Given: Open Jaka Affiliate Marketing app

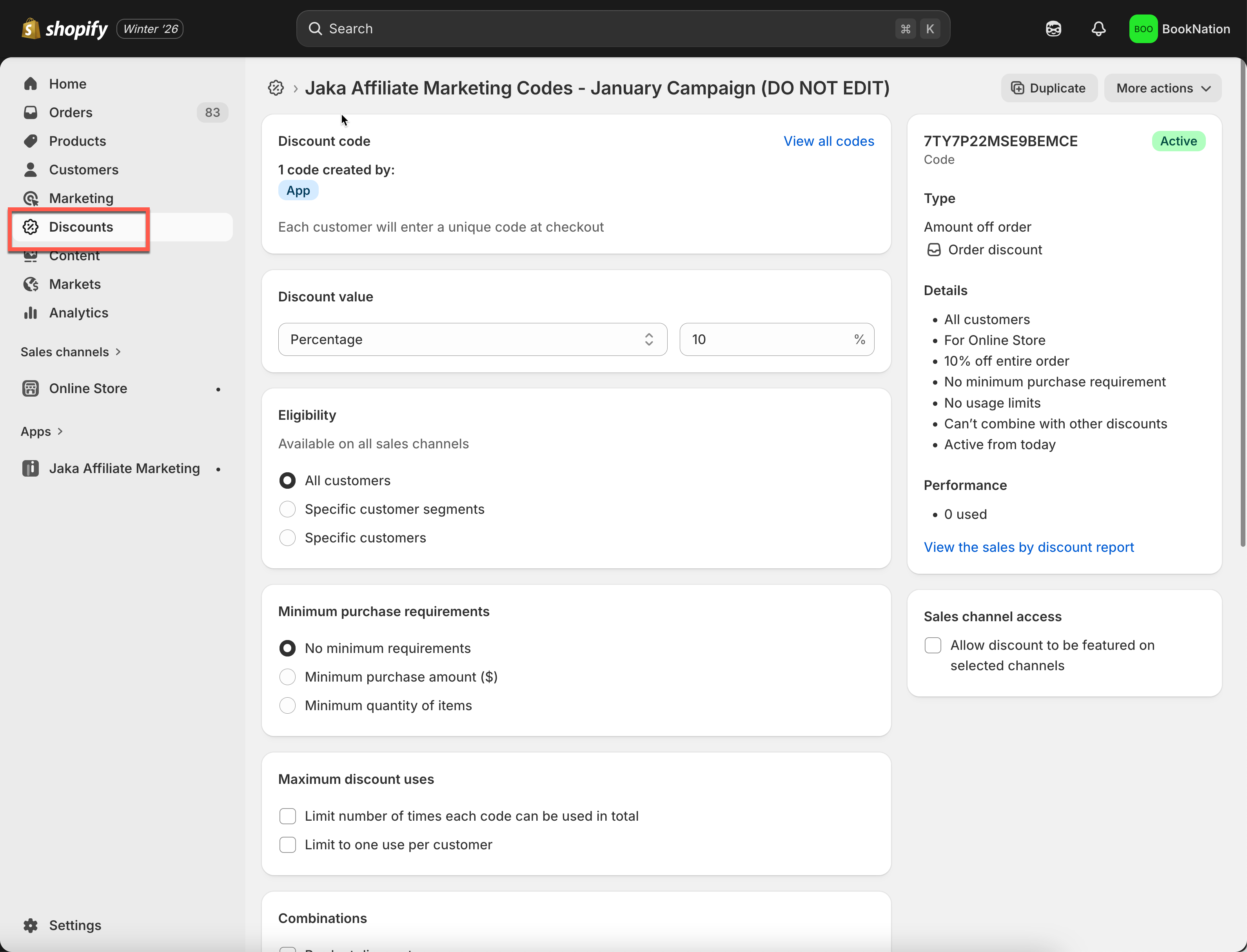Looking at the screenshot, I should point(124,469).
